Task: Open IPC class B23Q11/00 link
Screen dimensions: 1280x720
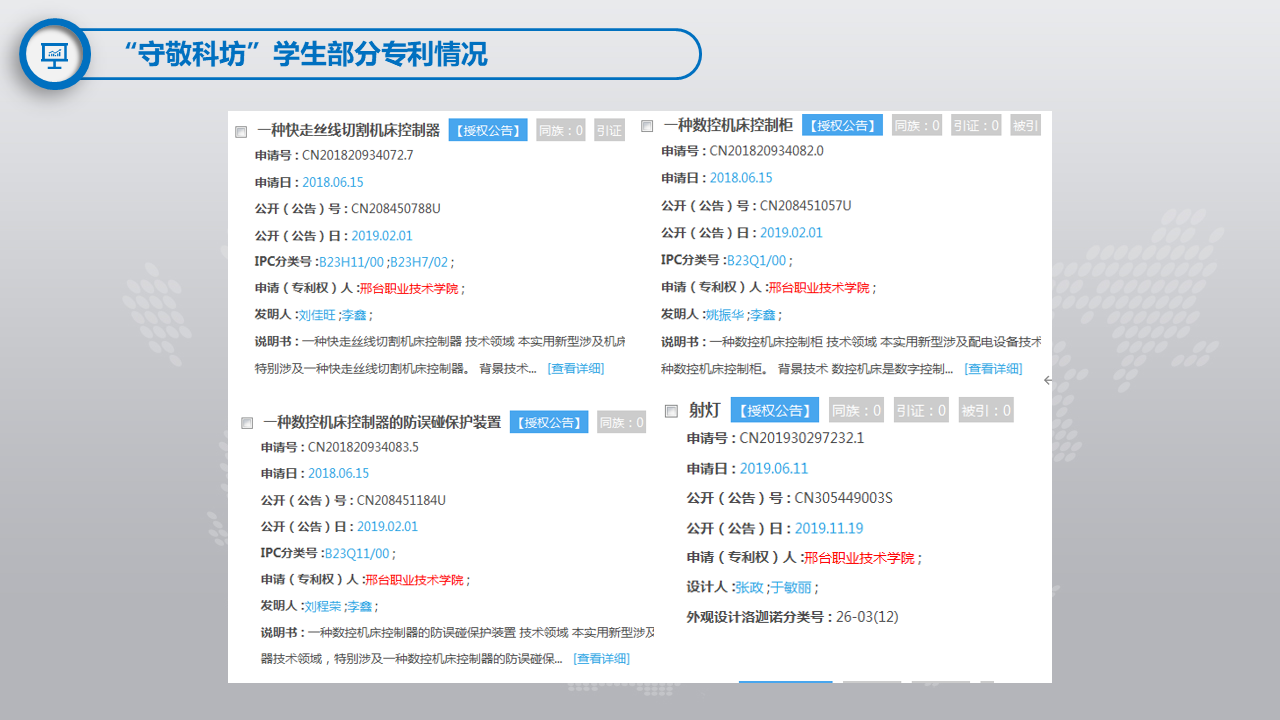Action: tap(357, 553)
